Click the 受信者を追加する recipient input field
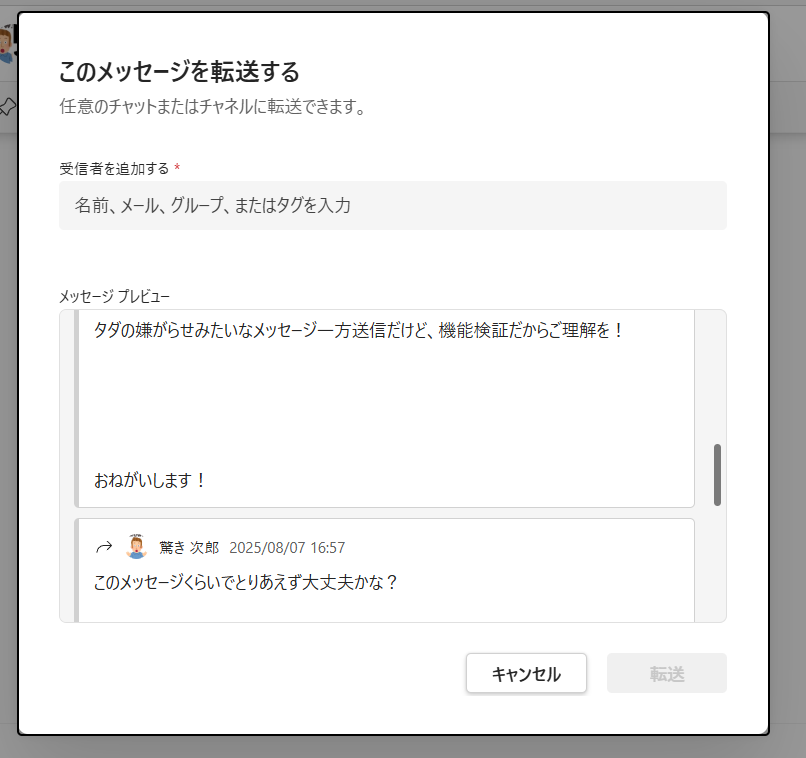 [x=392, y=206]
